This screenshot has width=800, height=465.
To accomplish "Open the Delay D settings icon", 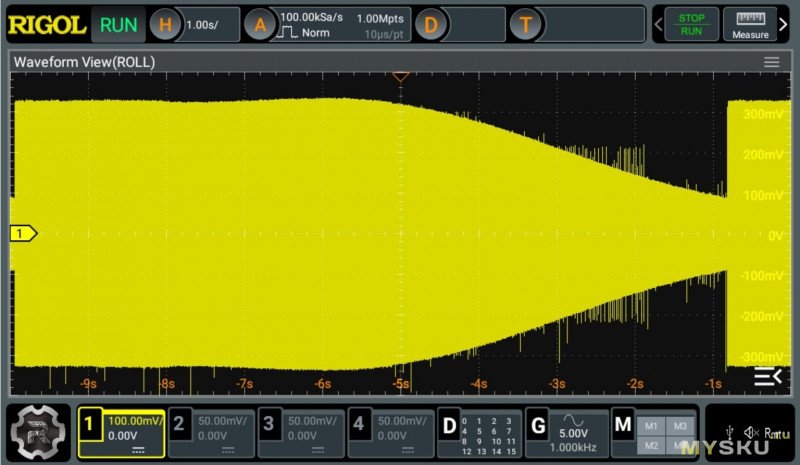I will (431, 25).
